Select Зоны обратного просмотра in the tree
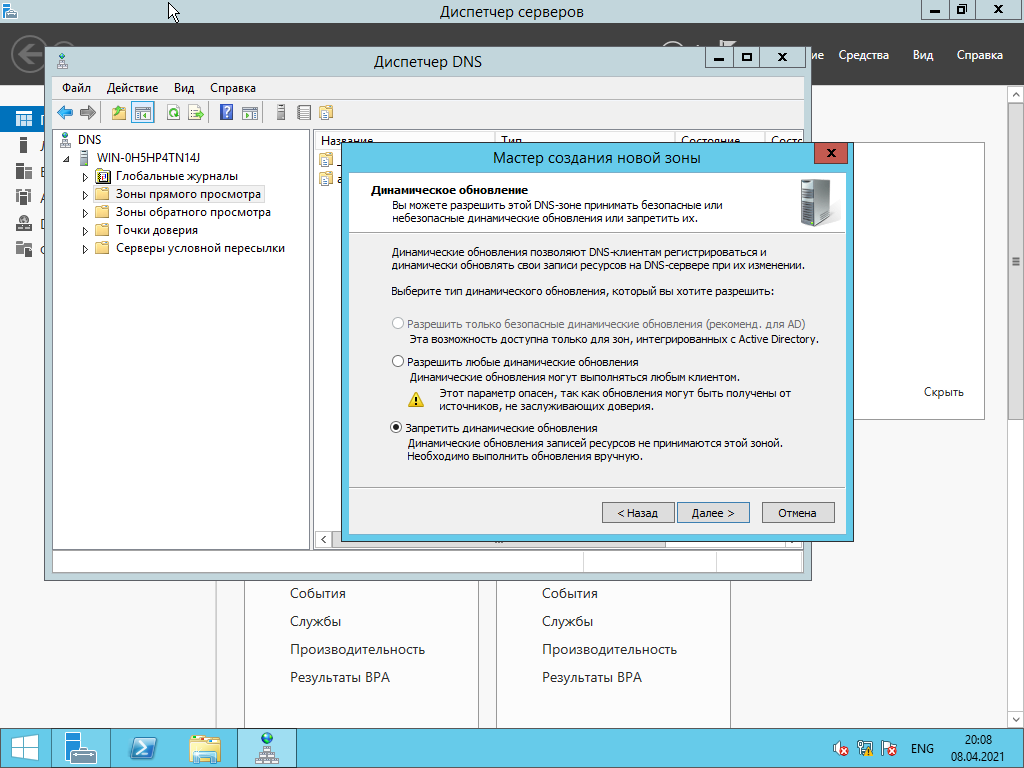The width and height of the screenshot is (1024, 768). coord(193,212)
